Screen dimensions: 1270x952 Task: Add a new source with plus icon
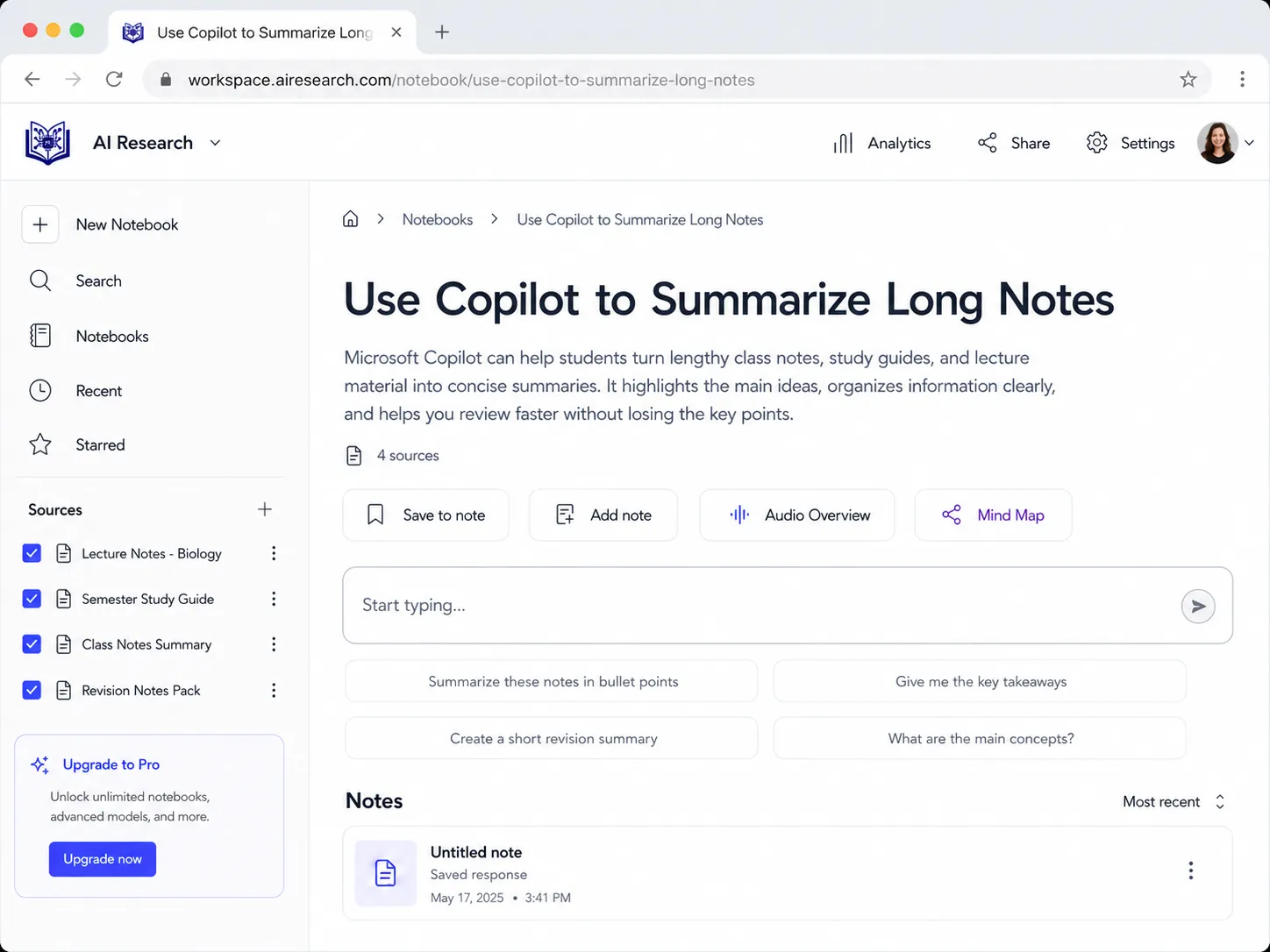265,509
